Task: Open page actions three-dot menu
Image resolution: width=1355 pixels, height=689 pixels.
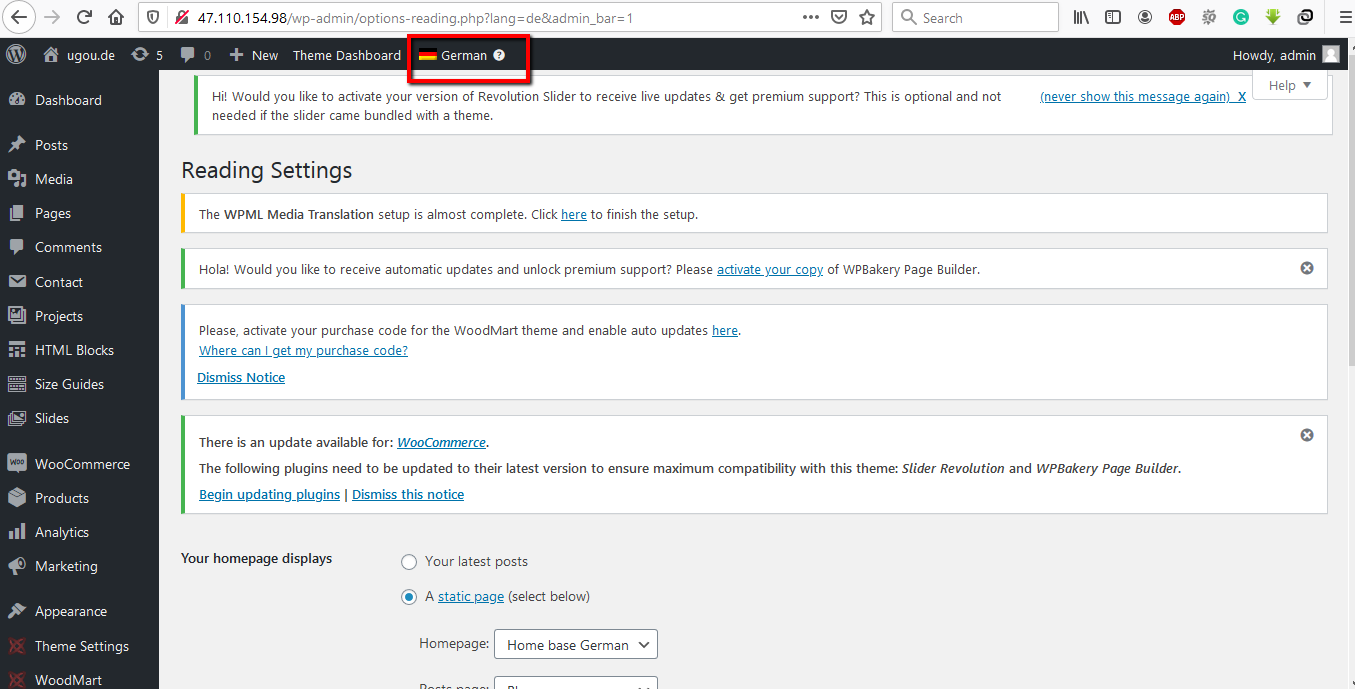Action: (x=811, y=17)
